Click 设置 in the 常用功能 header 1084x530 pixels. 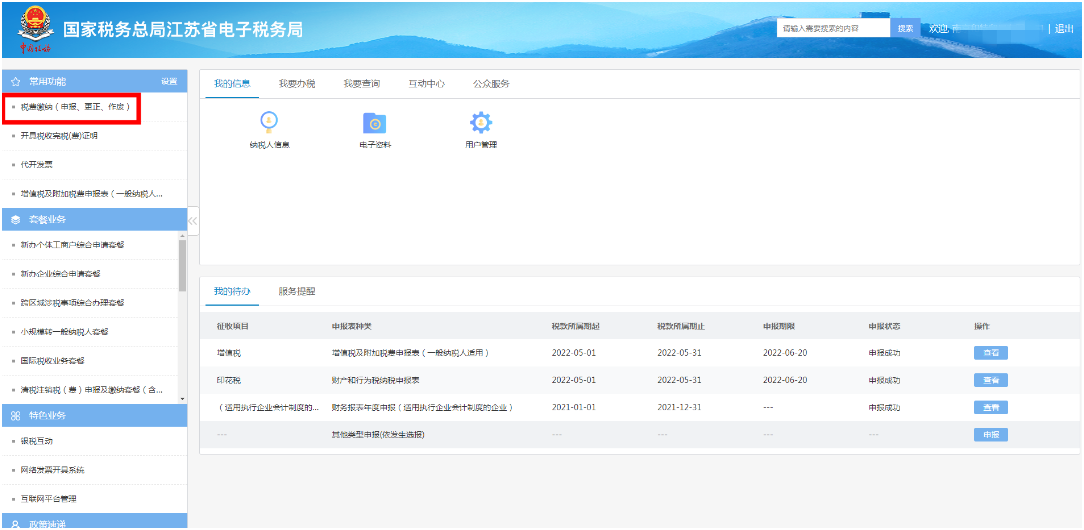(169, 81)
